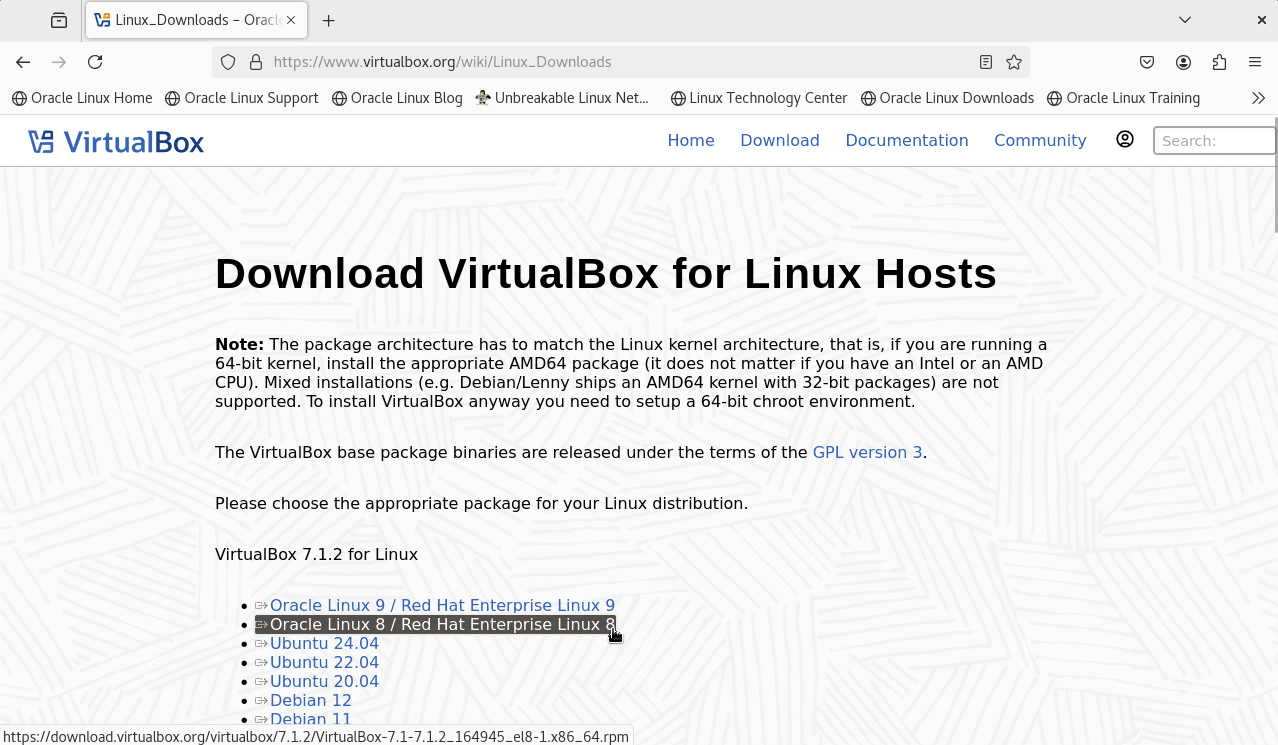Focus the site Search field
Screen dimensions: 1278x745
[1215, 141]
